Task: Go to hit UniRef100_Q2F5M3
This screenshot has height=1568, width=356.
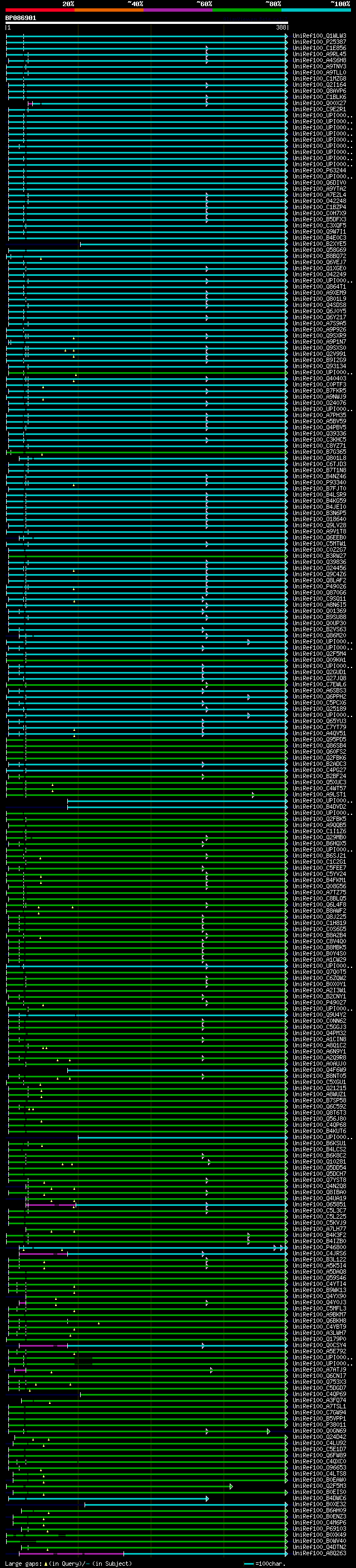Action: coord(319,1486)
